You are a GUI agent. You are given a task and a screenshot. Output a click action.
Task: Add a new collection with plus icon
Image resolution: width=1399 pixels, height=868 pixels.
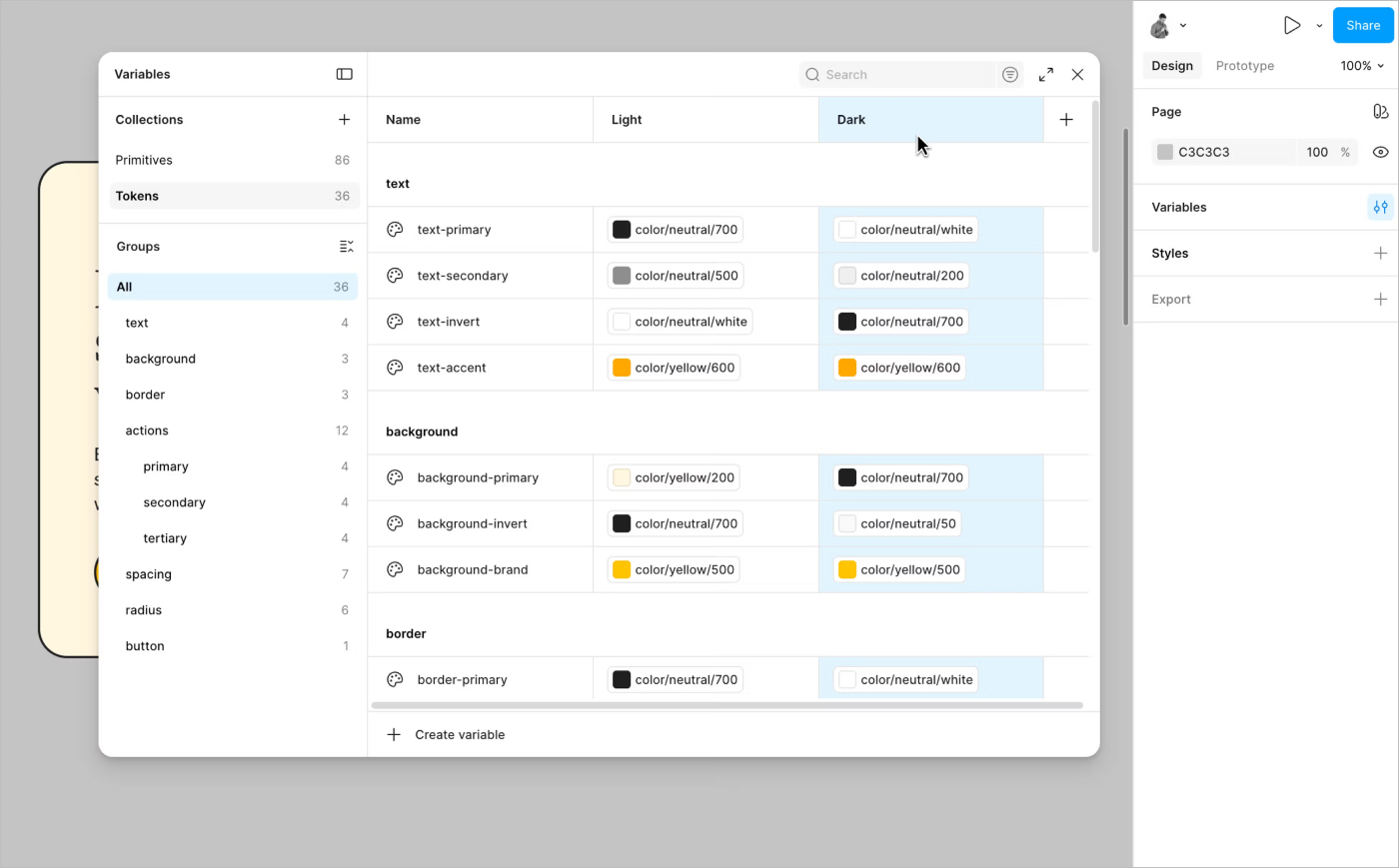[x=344, y=119]
